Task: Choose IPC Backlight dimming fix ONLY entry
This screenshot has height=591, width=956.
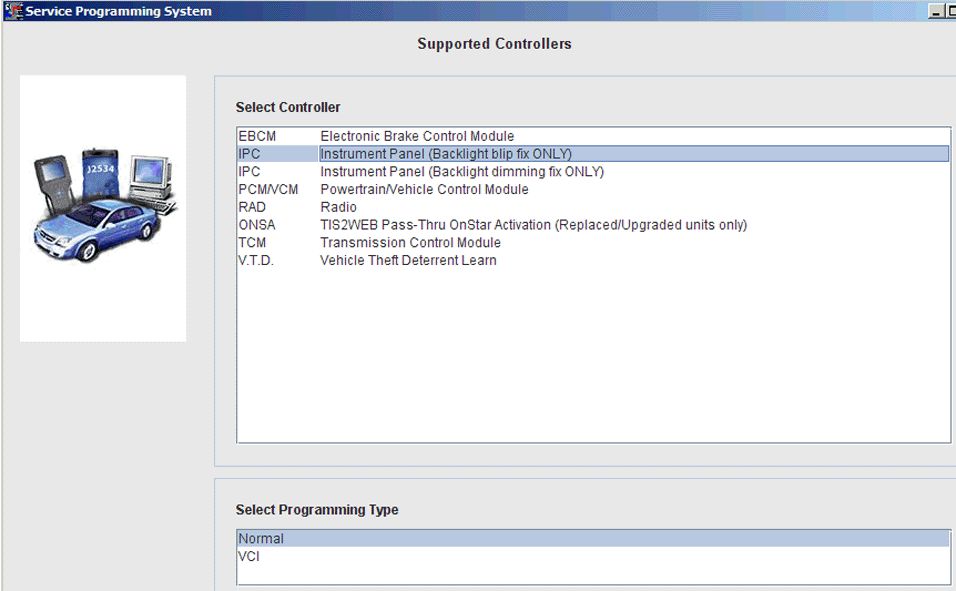Action: (461, 172)
